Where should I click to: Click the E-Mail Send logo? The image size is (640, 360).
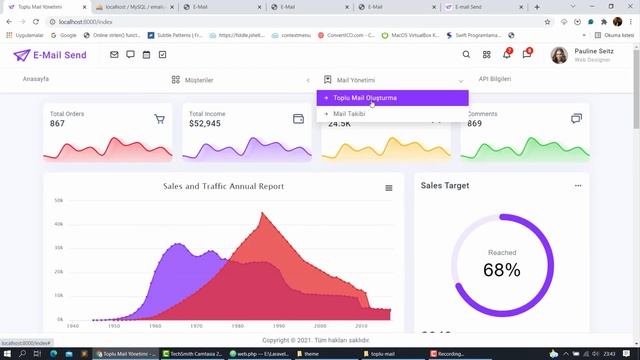point(50,55)
